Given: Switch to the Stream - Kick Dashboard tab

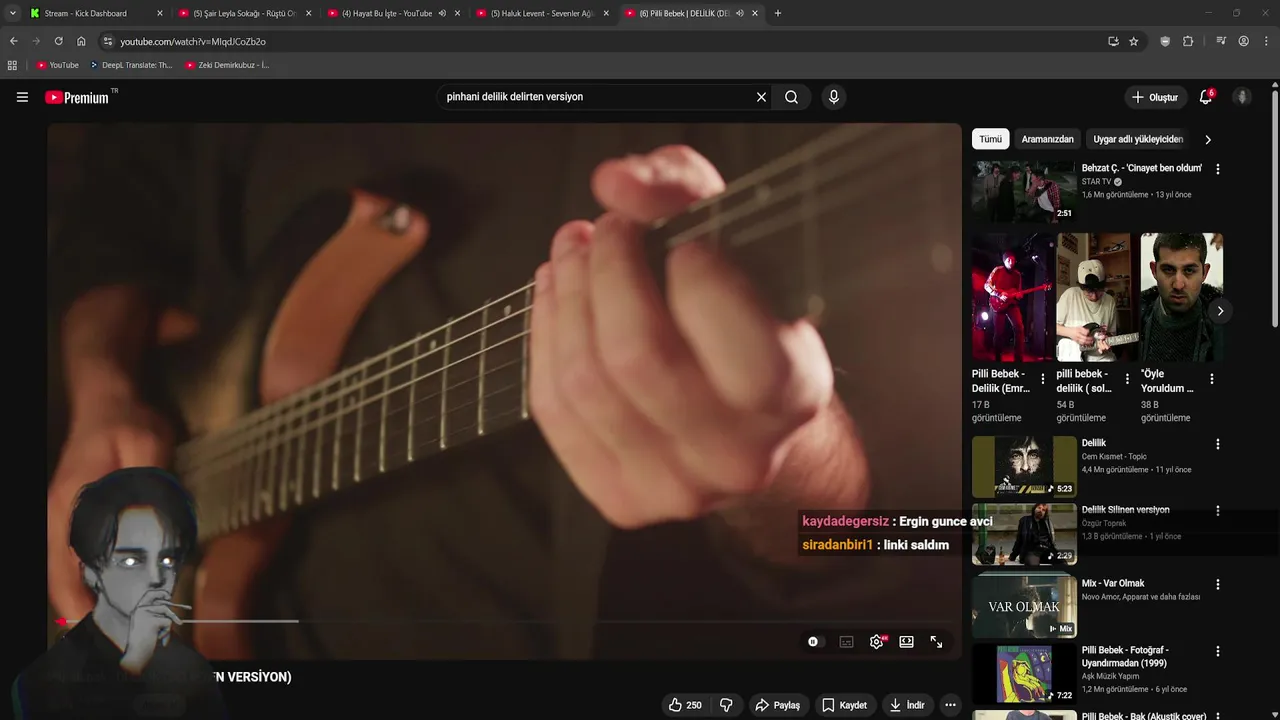Looking at the screenshot, I should 94,13.
